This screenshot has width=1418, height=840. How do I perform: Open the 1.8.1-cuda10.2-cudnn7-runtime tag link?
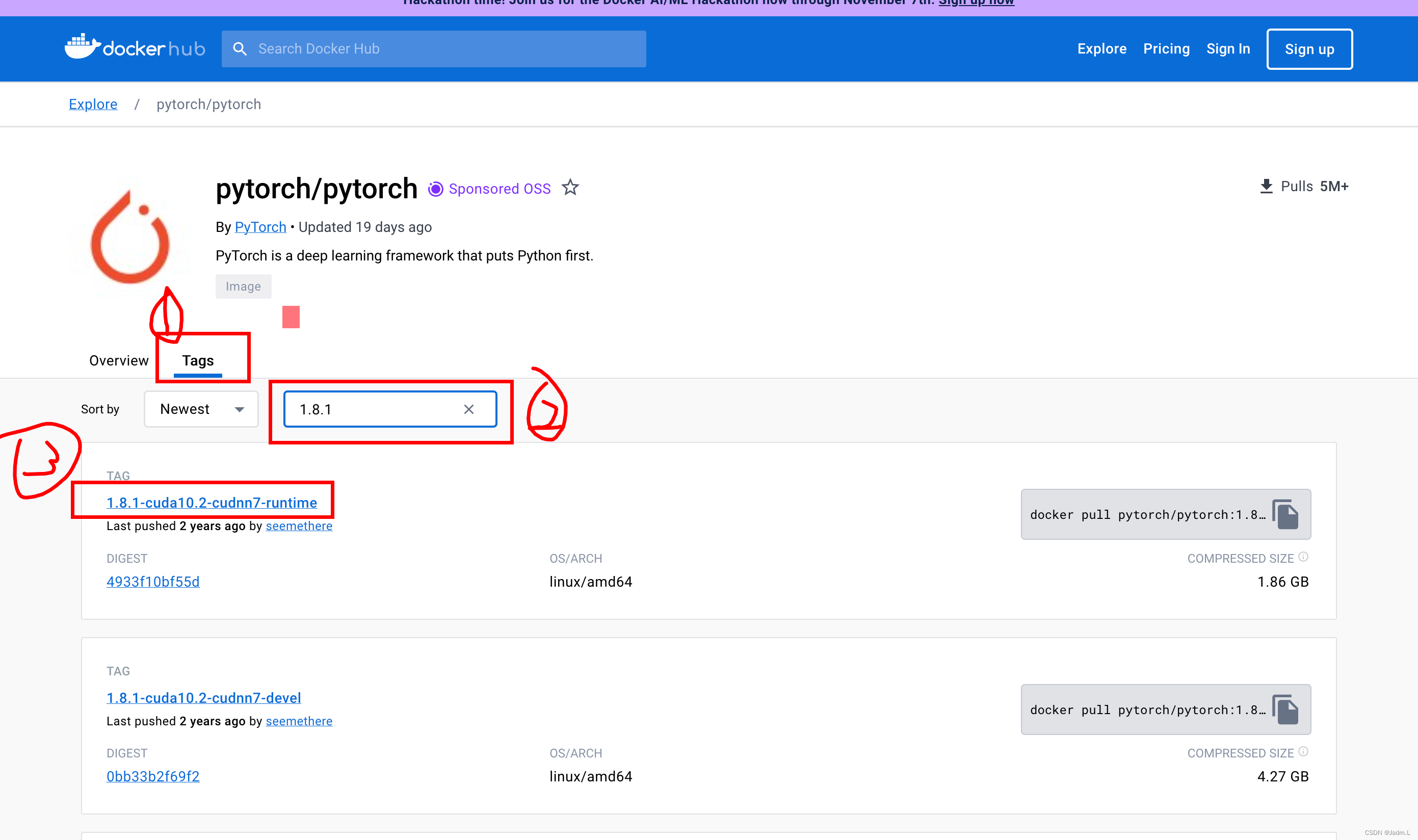click(212, 503)
